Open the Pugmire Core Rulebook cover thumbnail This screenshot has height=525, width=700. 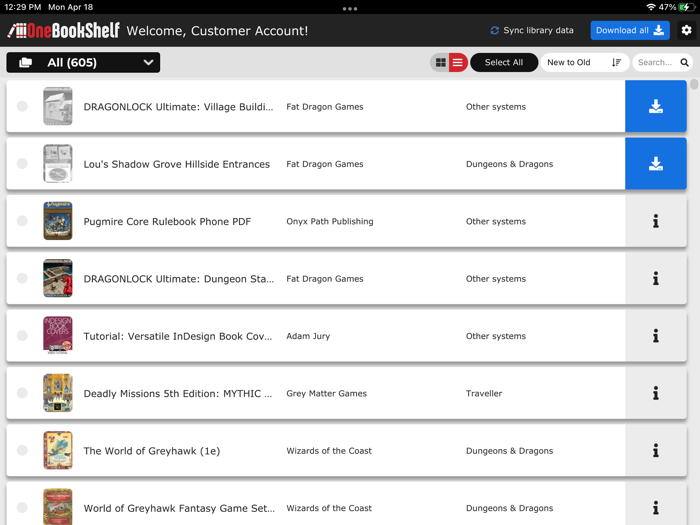coord(58,221)
